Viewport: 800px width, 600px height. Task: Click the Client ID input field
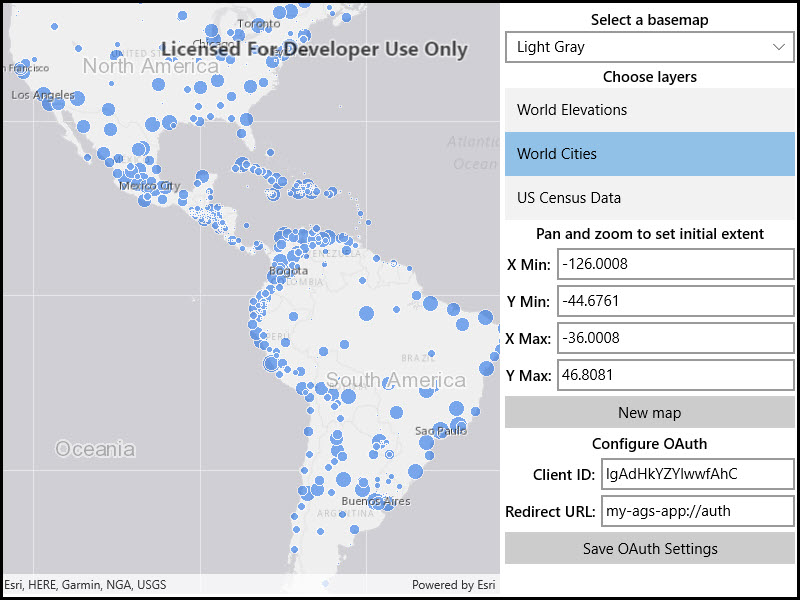point(697,474)
